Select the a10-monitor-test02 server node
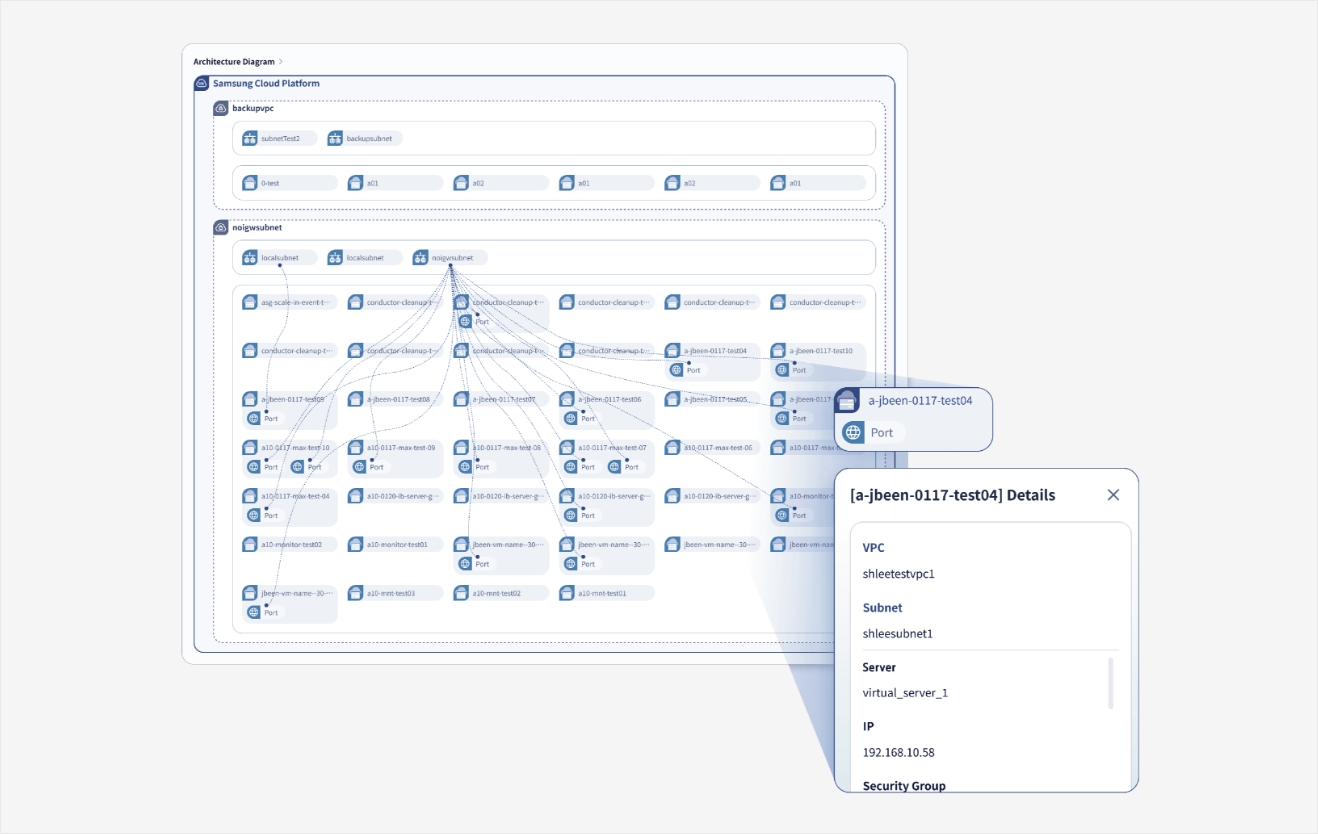The width and height of the screenshot is (1318, 834). (x=290, y=545)
